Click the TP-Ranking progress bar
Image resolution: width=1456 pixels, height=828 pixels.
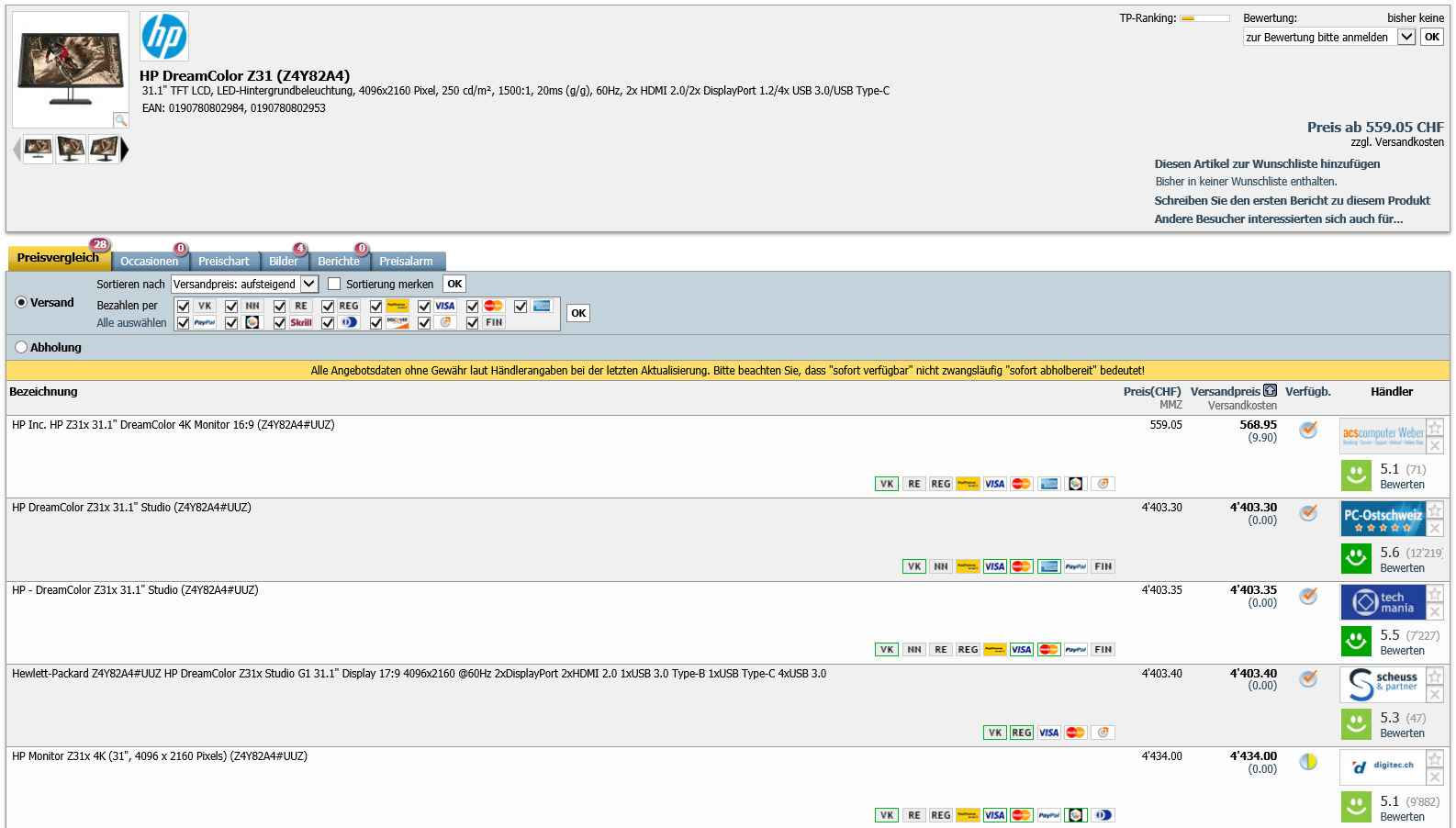click(1204, 18)
